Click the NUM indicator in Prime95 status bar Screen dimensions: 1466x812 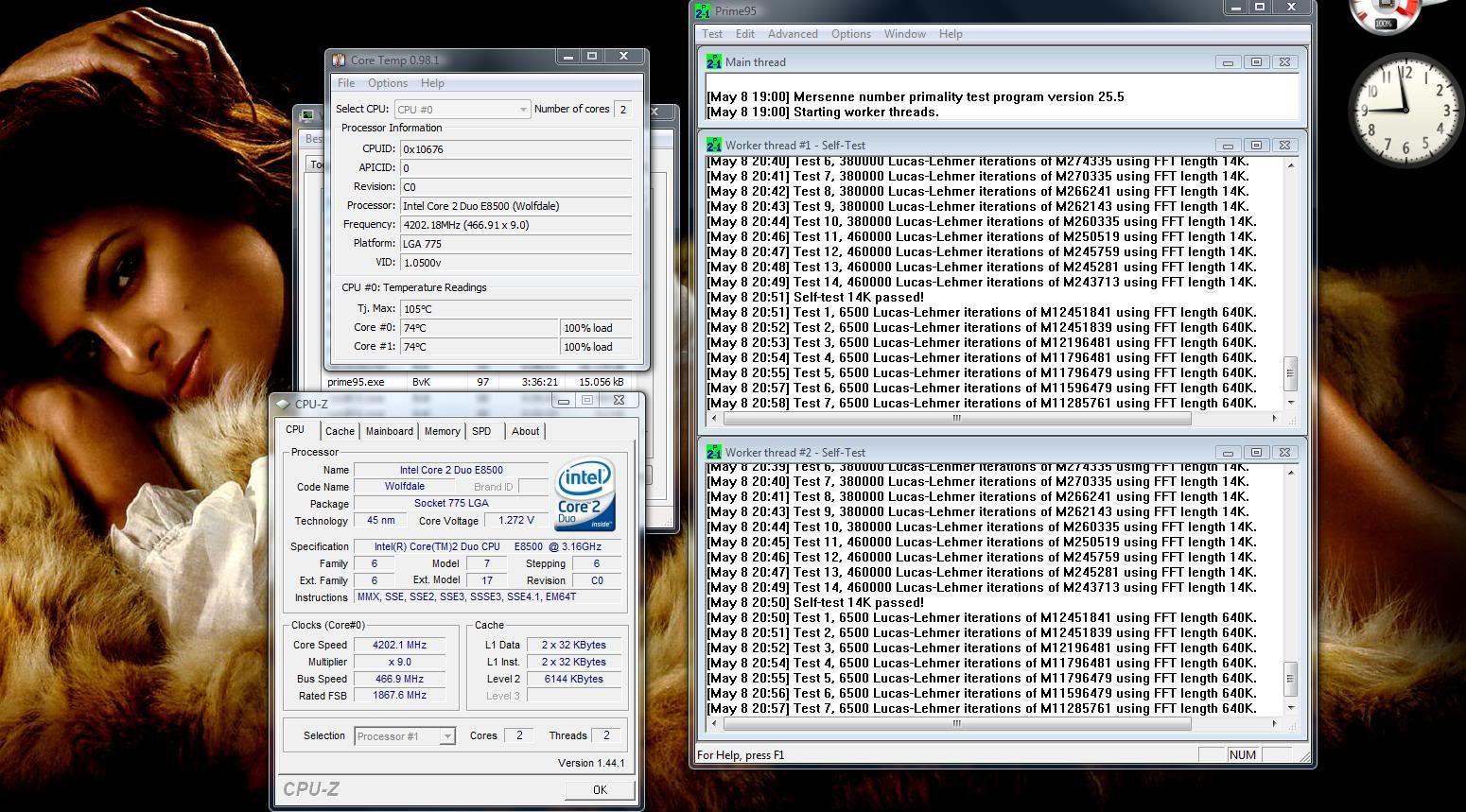point(1243,755)
